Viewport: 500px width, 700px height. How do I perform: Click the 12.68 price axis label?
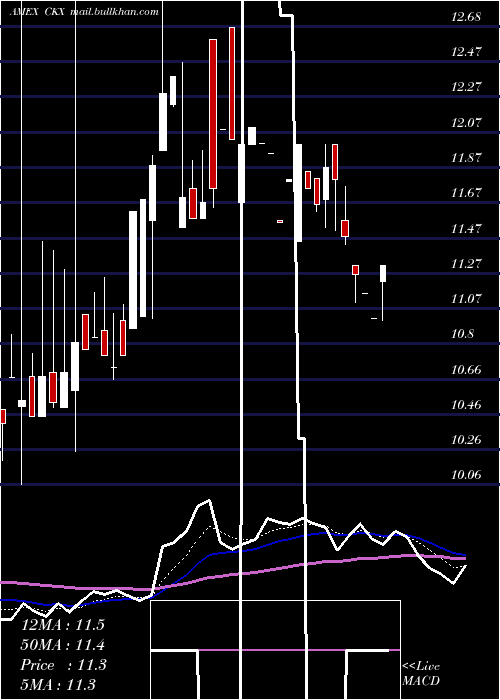click(x=466, y=17)
